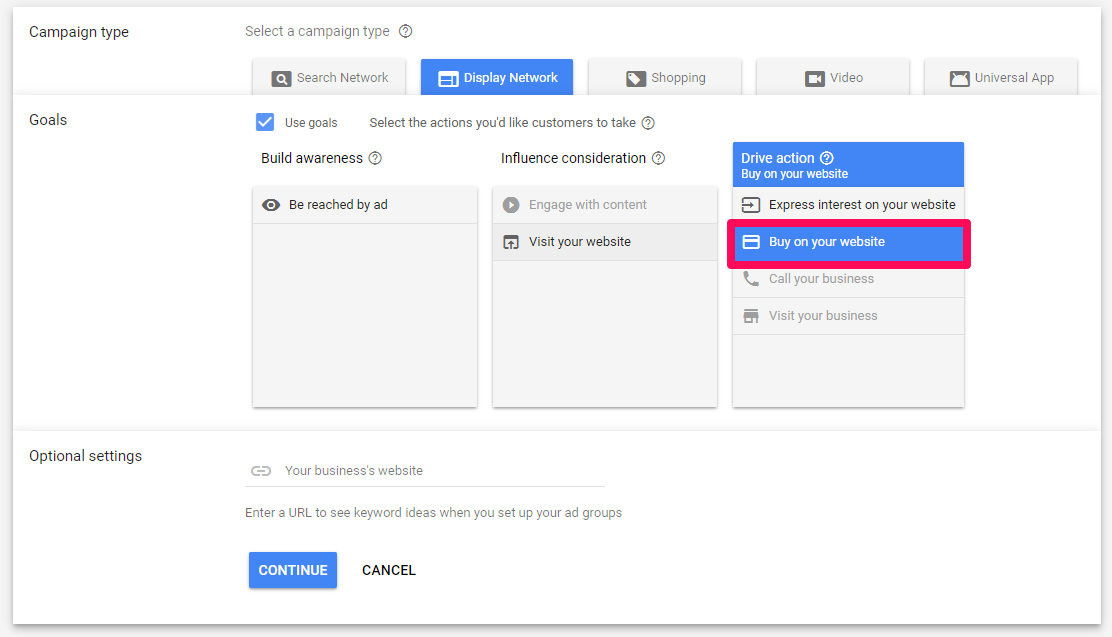This screenshot has width=1112, height=637.
Task: Click the Influence consideration heading
Action: pyautogui.click(x=573, y=158)
